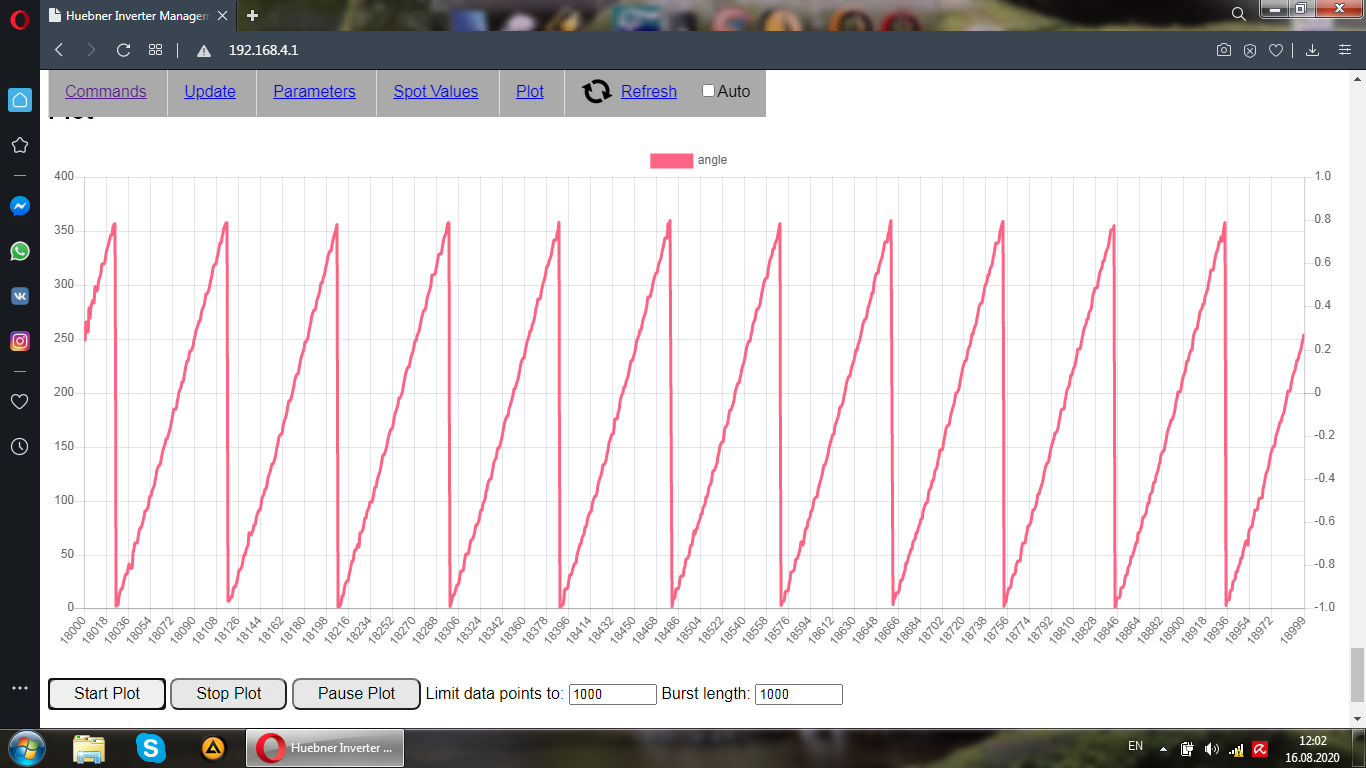Image resolution: width=1366 pixels, height=768 pixels.
Task: Open the Windows Start menu
Action: pos(26,748)
